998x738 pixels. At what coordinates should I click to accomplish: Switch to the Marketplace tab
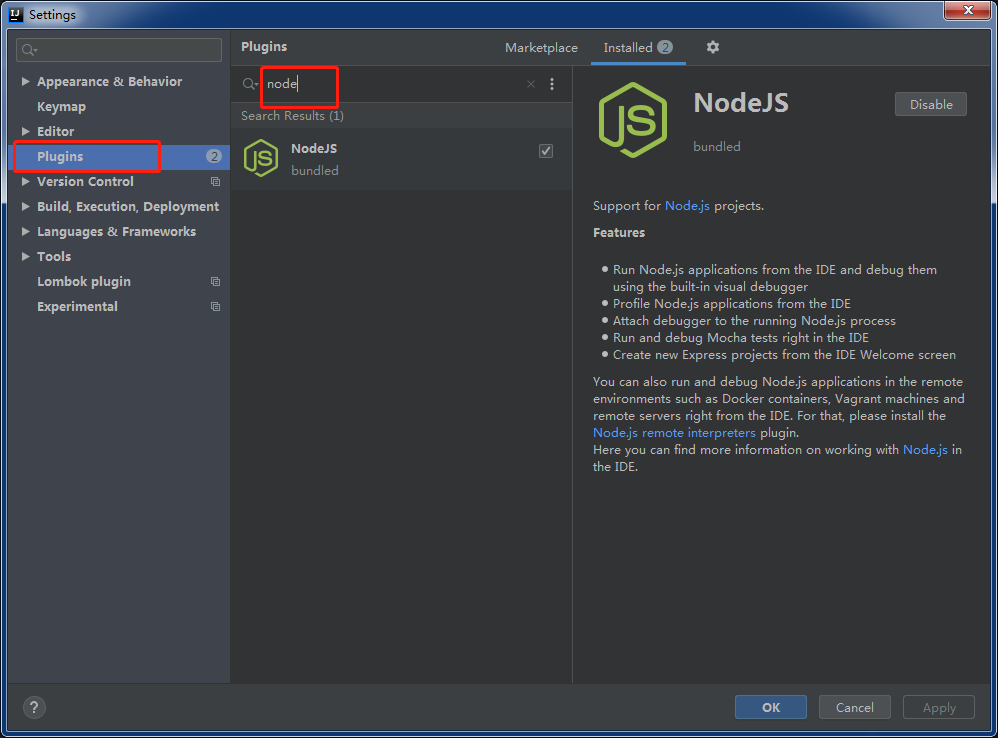(541, 48)
